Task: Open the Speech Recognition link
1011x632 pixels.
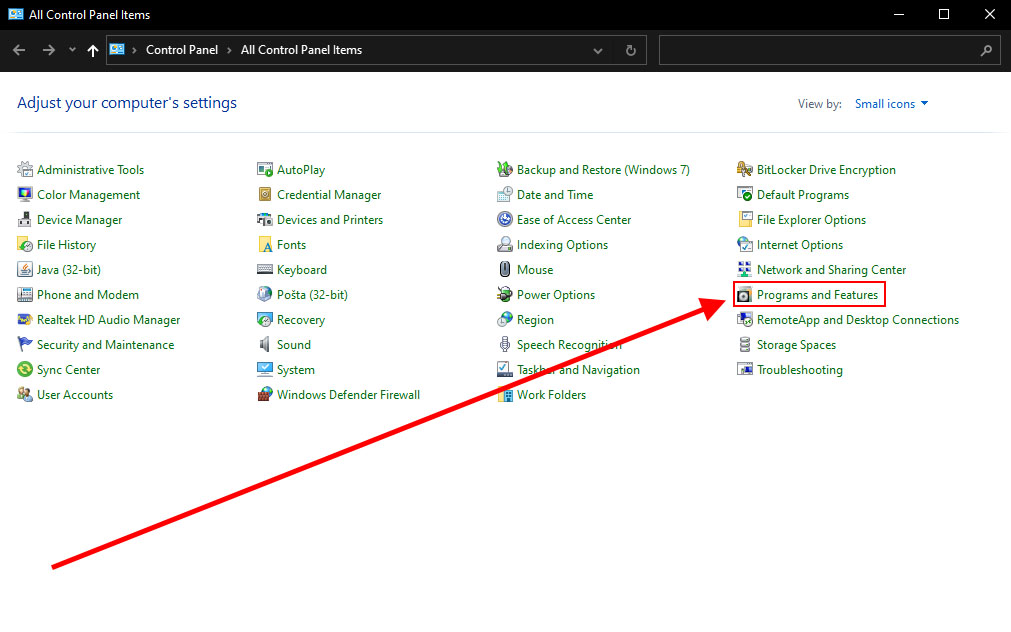Action: click(569, 345)
